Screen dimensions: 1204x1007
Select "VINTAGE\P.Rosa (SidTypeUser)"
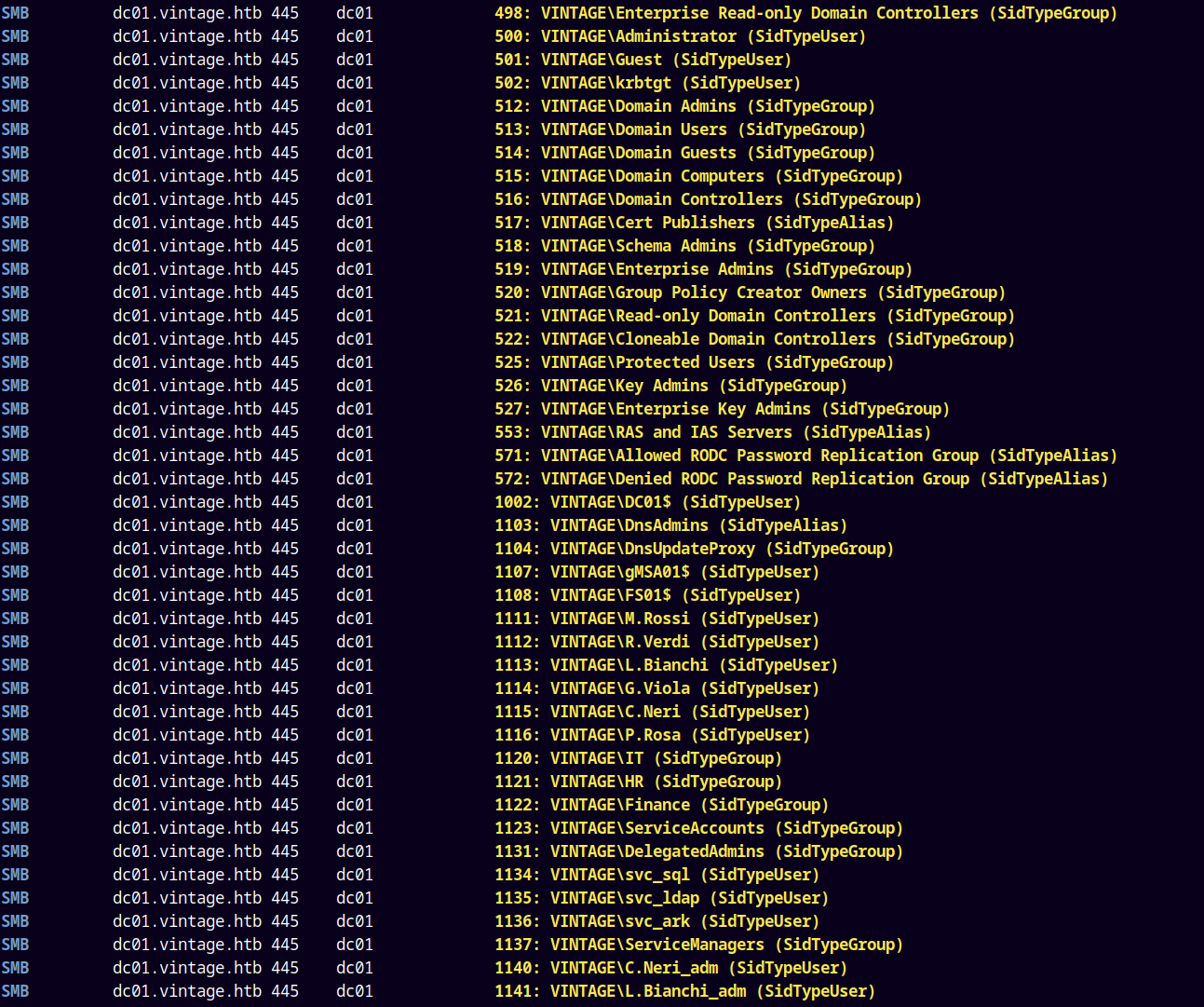(x=681, y=735)
